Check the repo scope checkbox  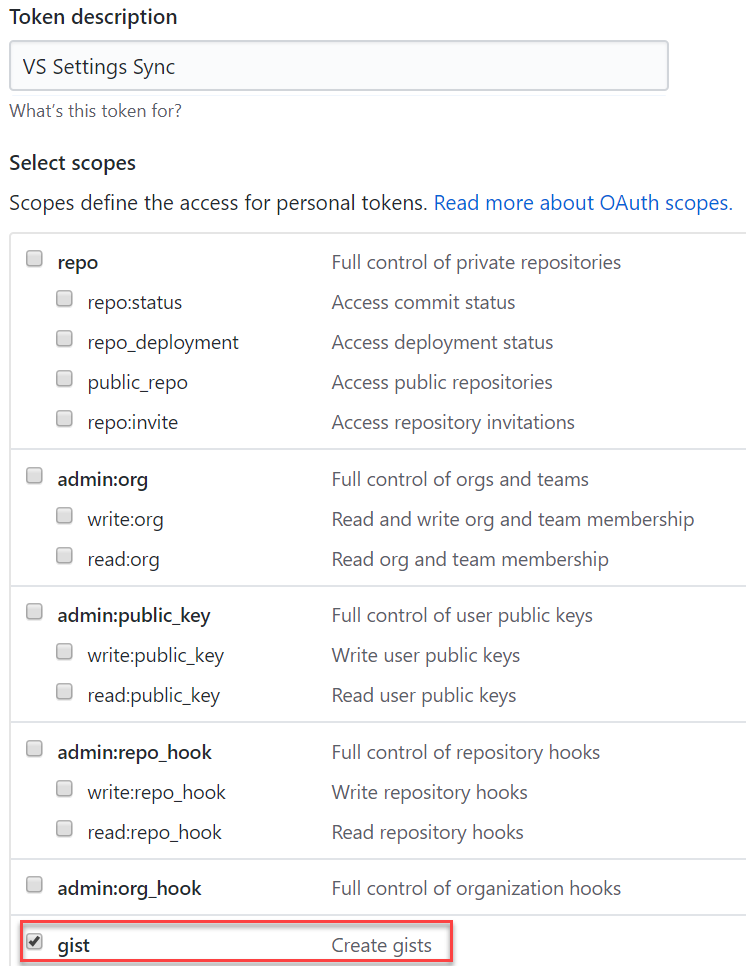[x=34, y=258]
